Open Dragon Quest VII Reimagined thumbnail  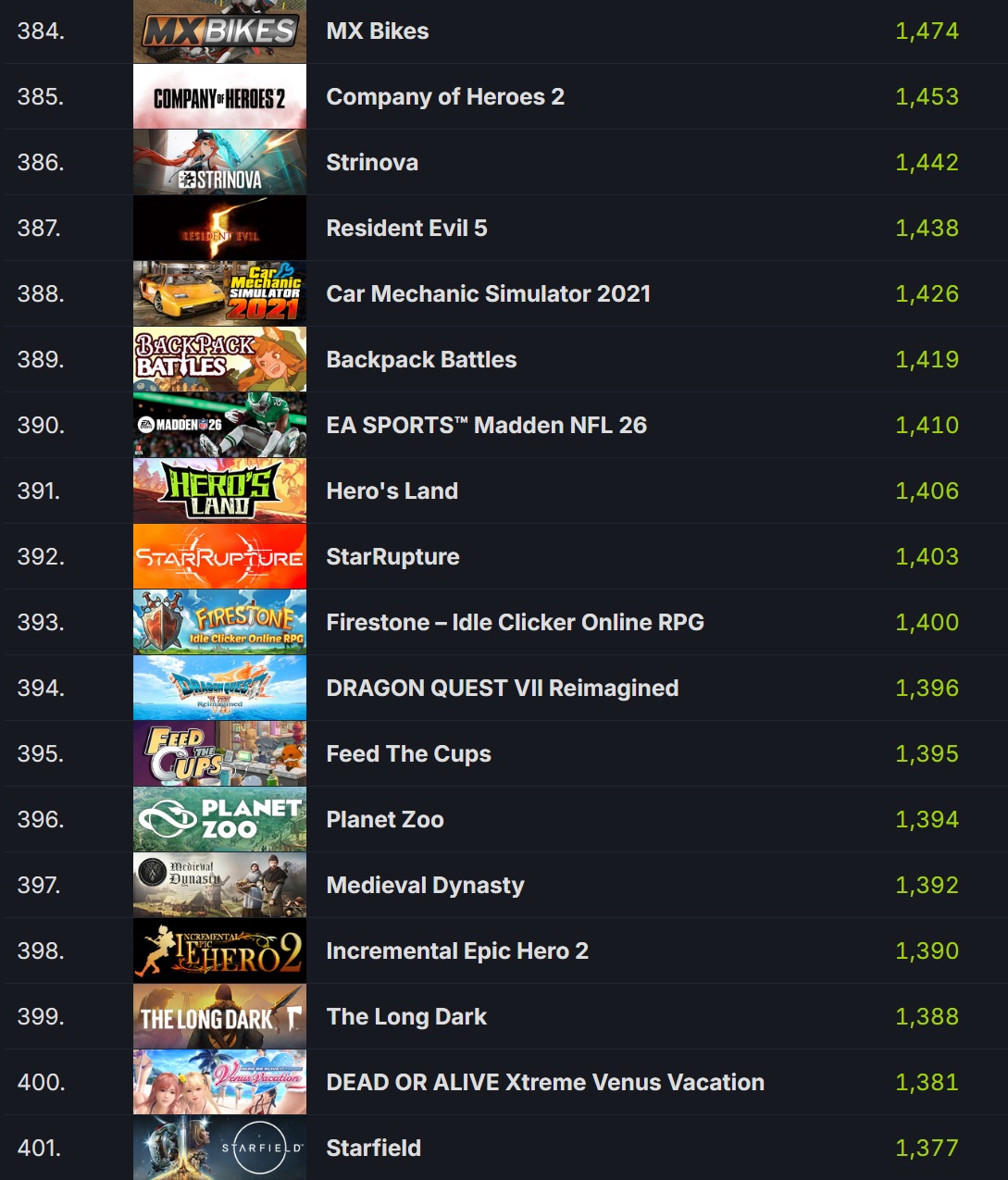[x=219, y=689]
